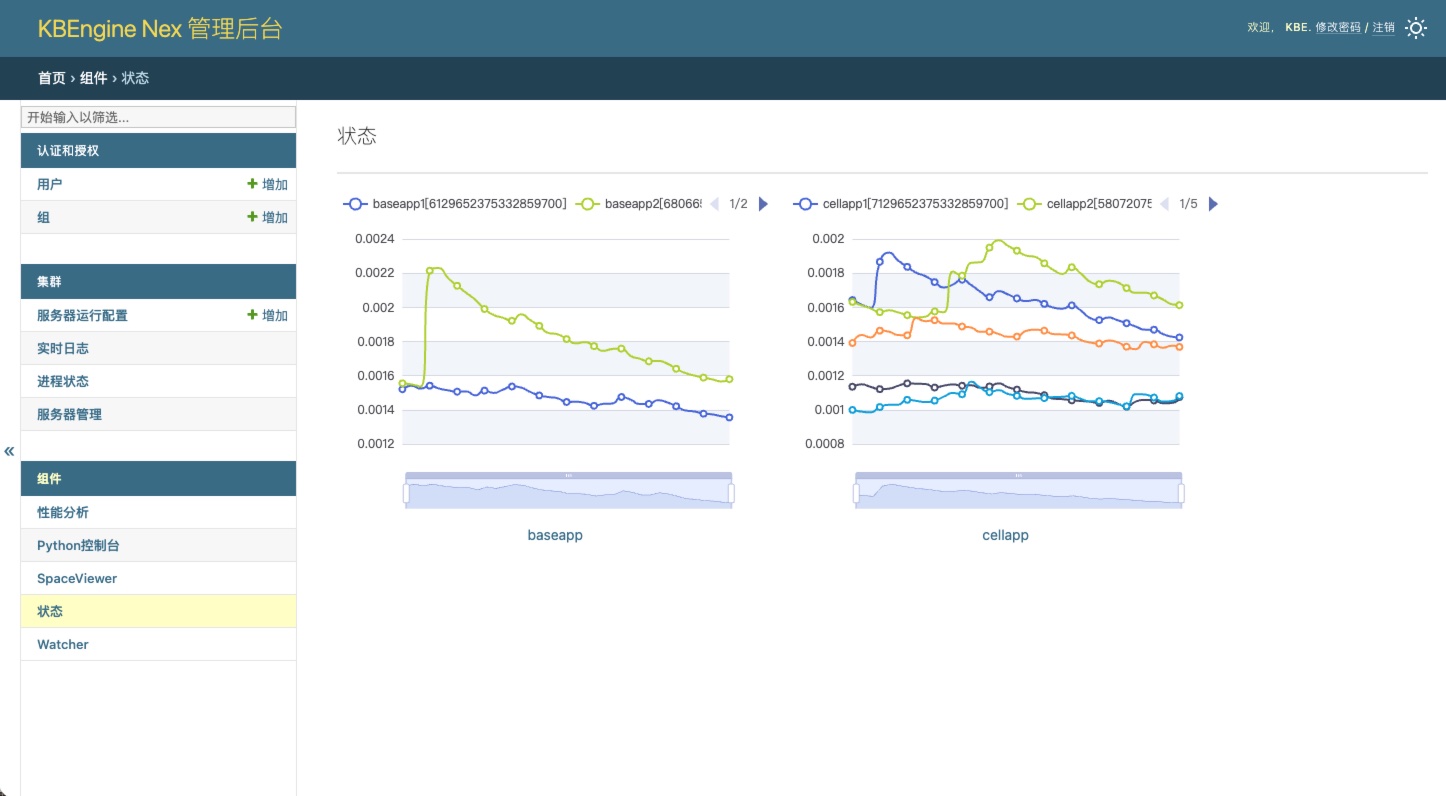The height and width of the screenshot is (796, 1446).
Task: Go to the next baseapp legend page arrow
Action: [763, 204]
